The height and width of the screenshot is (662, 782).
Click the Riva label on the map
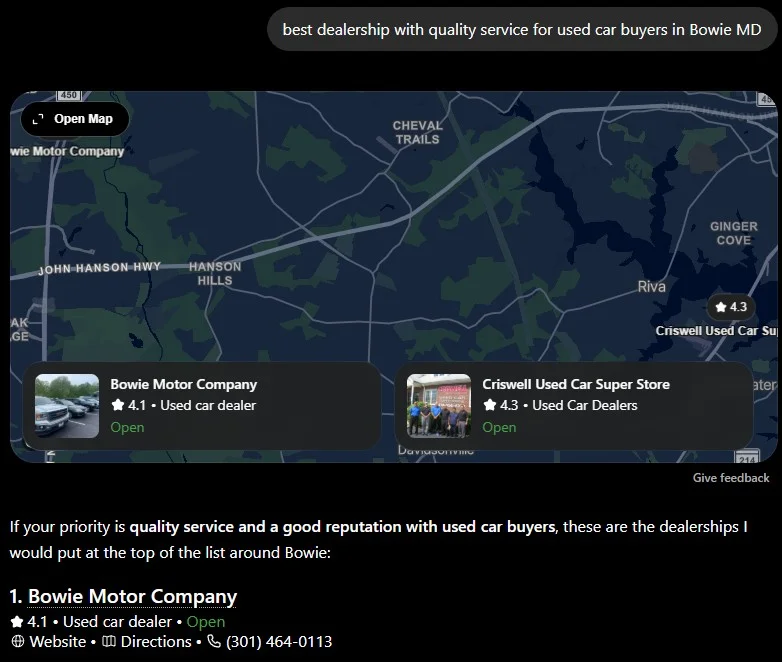pos(651,287)
